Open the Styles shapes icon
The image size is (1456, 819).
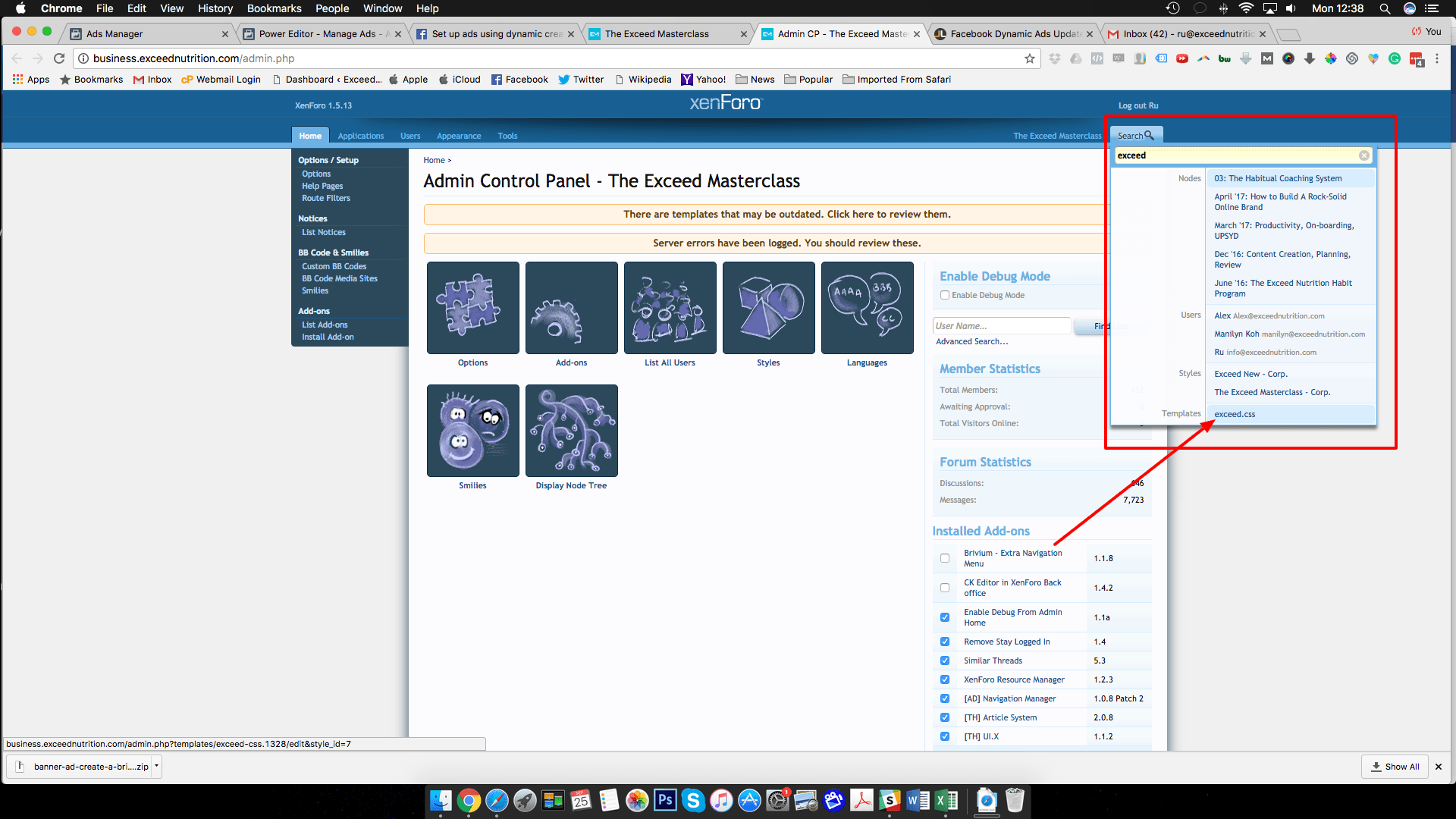[x=768, y=308]
